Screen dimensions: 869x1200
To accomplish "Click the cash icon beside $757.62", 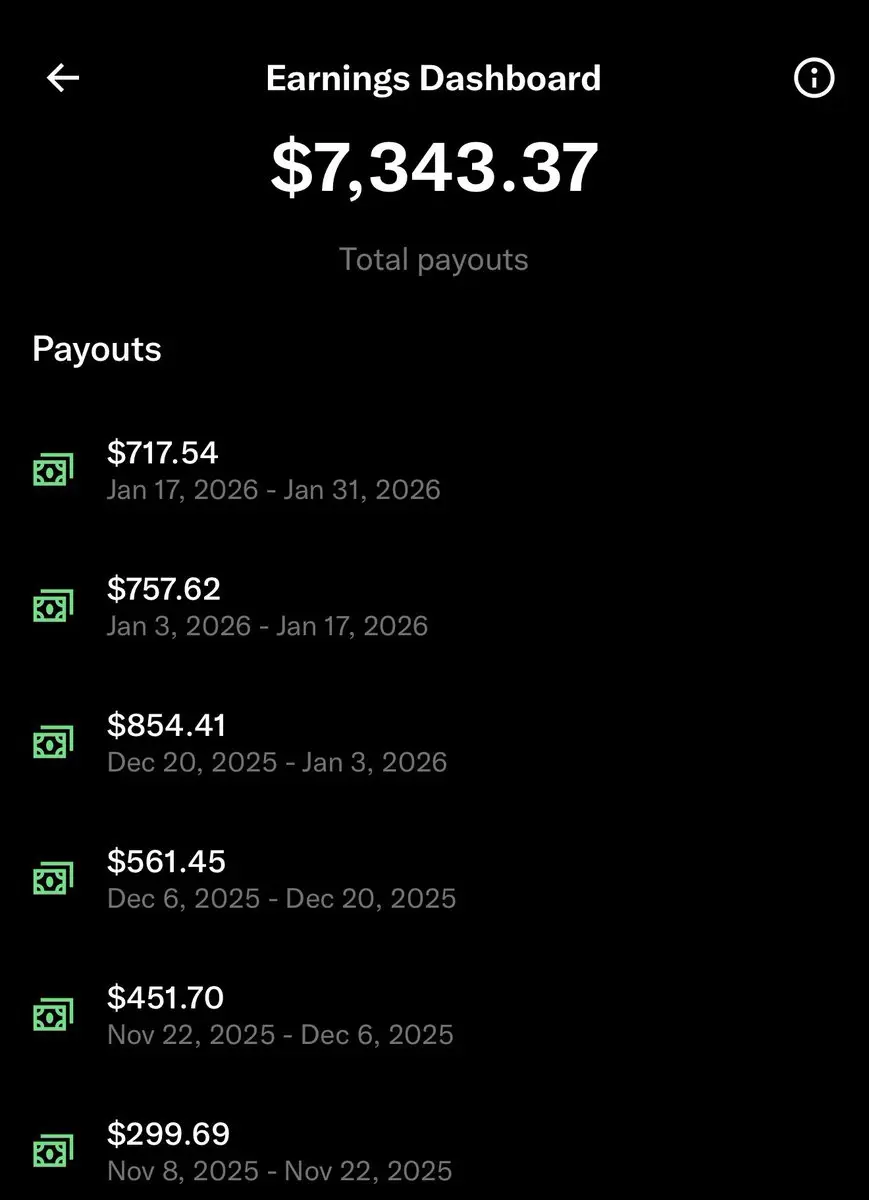I will pyautogui.click(x=53, y=605).
